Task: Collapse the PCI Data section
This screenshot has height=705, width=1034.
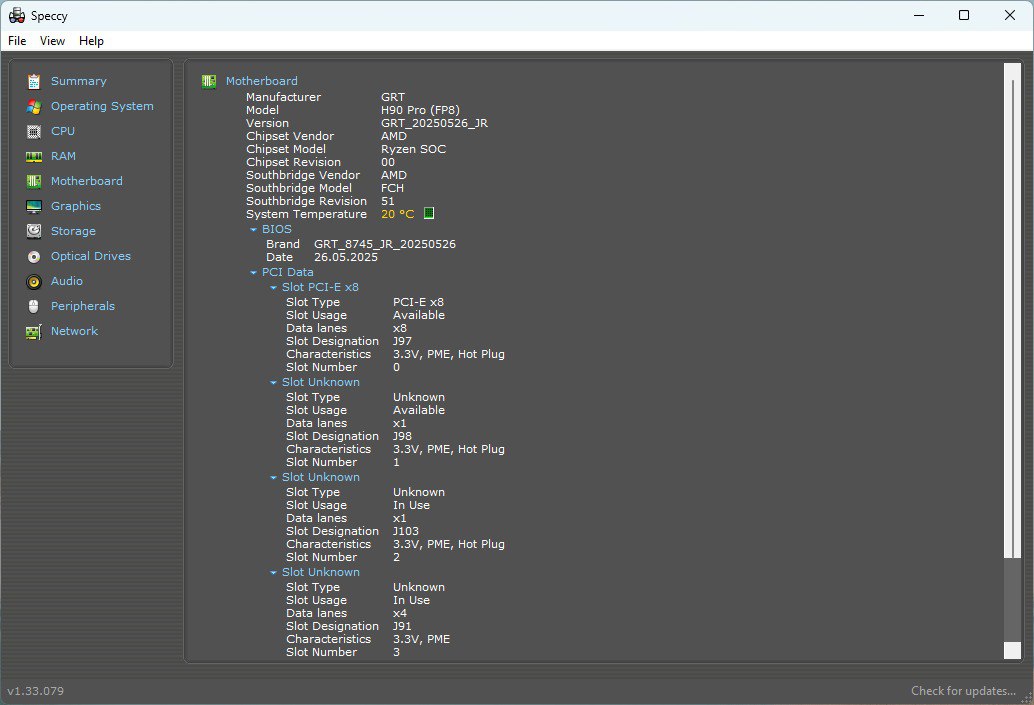Action: (x=253, y=272)
